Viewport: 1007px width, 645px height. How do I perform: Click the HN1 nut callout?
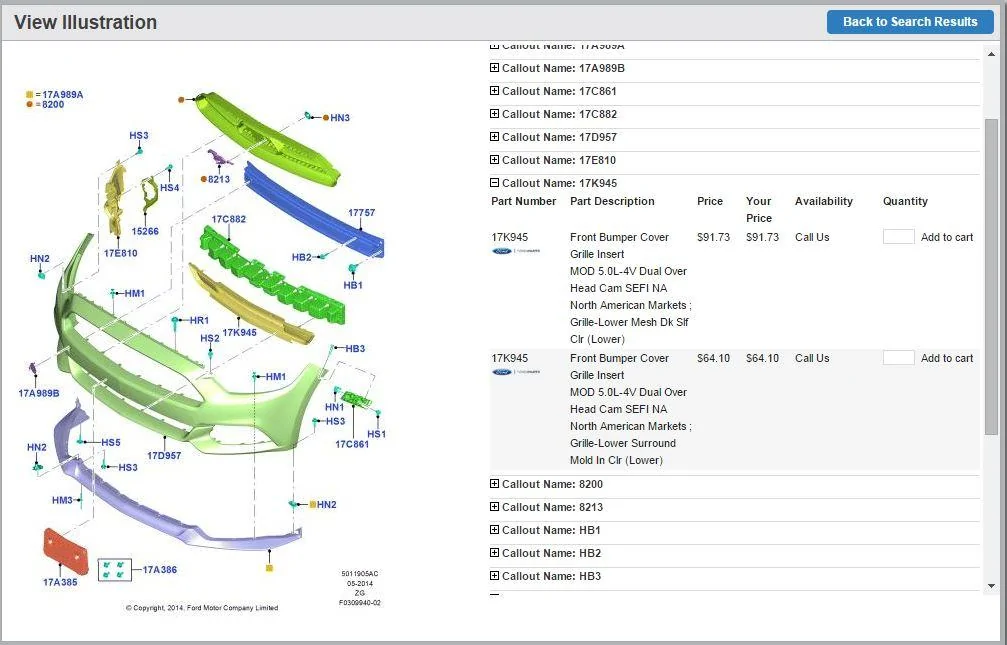334,407
